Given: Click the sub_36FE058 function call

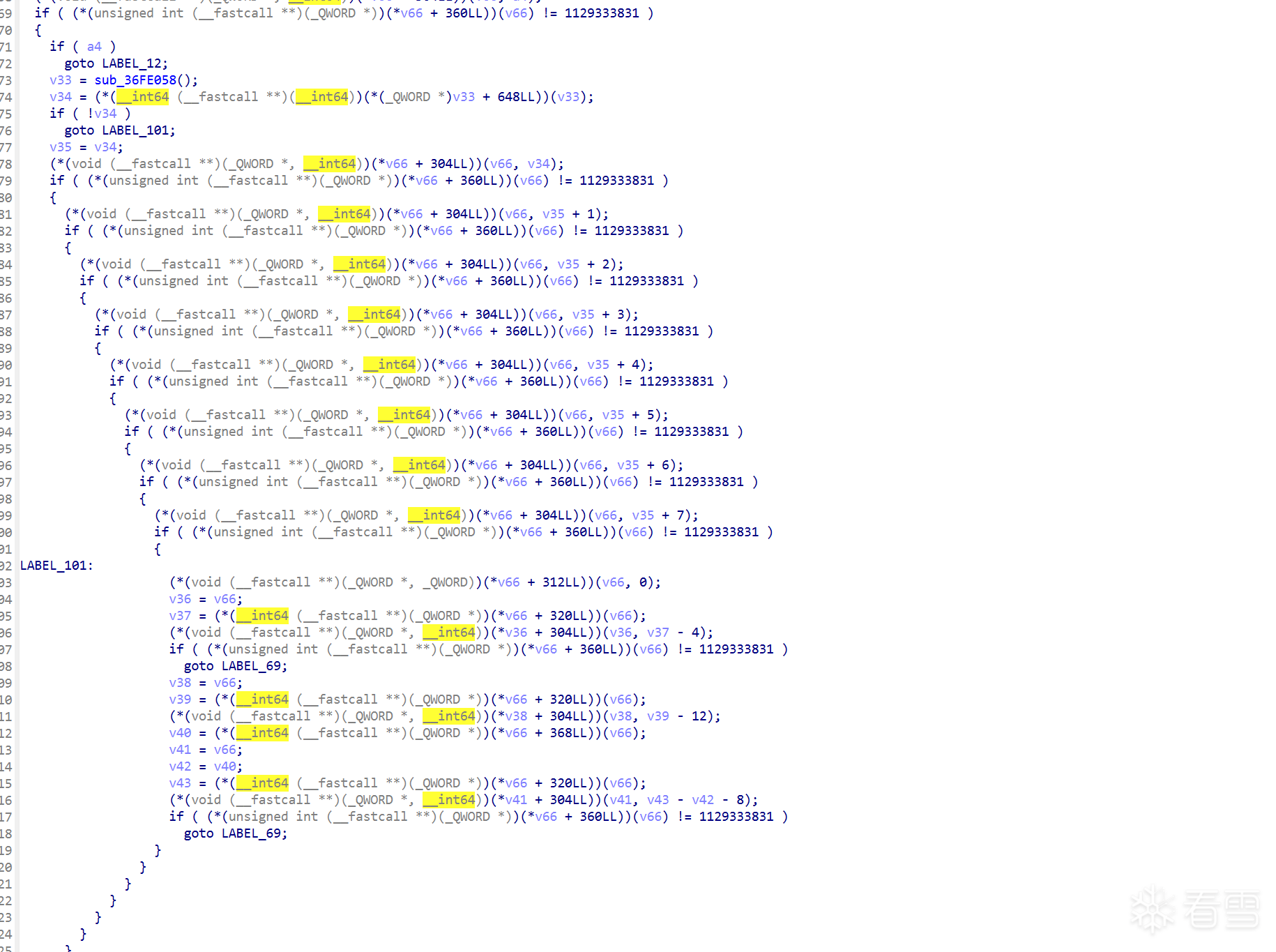Looking at the screenshot, I should click(136, 80).
